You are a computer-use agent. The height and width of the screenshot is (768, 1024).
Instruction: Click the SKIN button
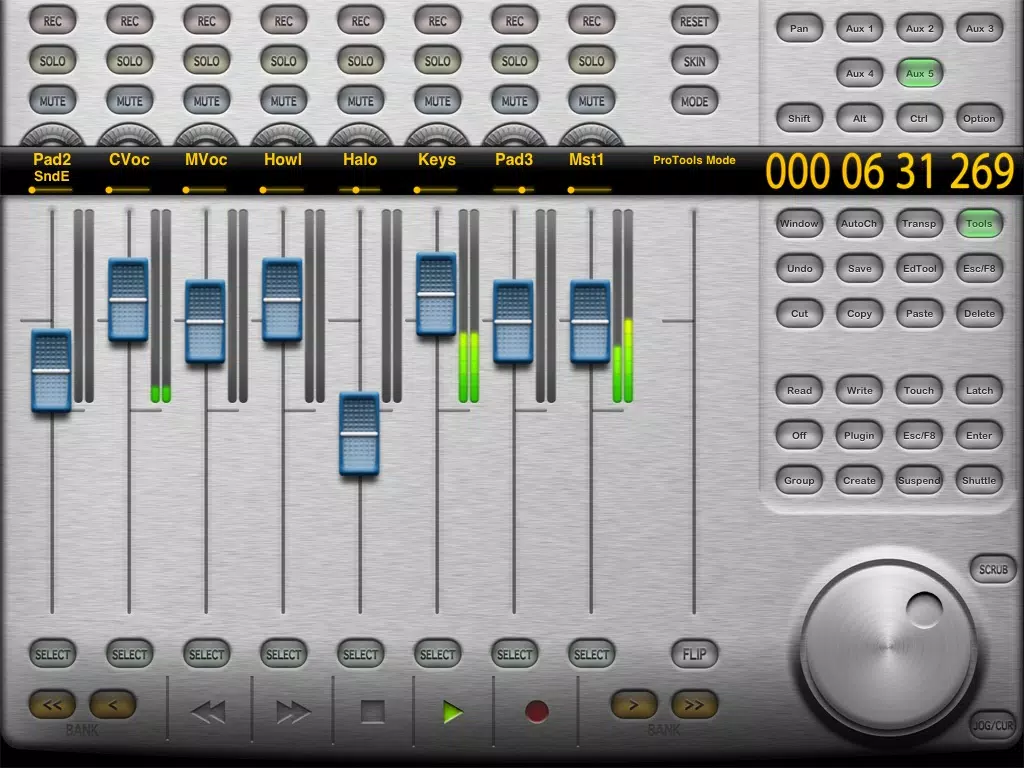click(x=694, y=61)
